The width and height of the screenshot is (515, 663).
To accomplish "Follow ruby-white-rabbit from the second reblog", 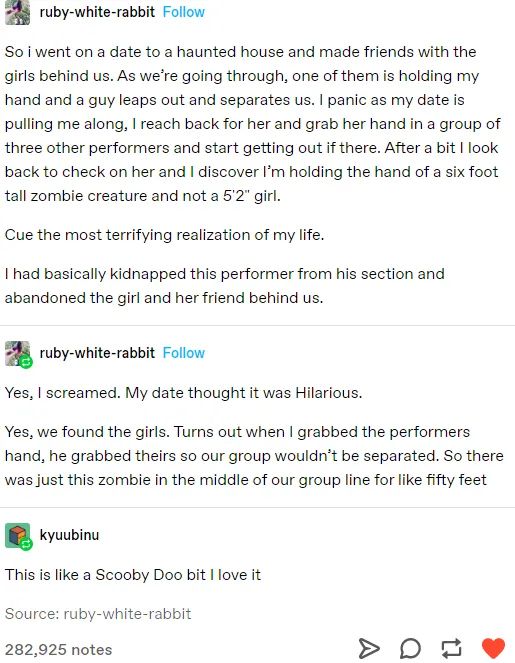I will coord(184,353).
